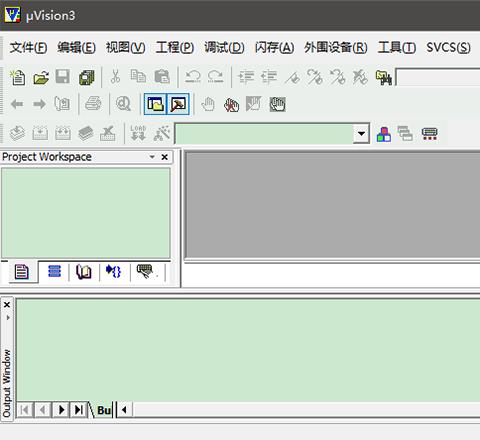Click the build target icon
Viewport: 480px width, 440px height.
click(x=40, y=133)
